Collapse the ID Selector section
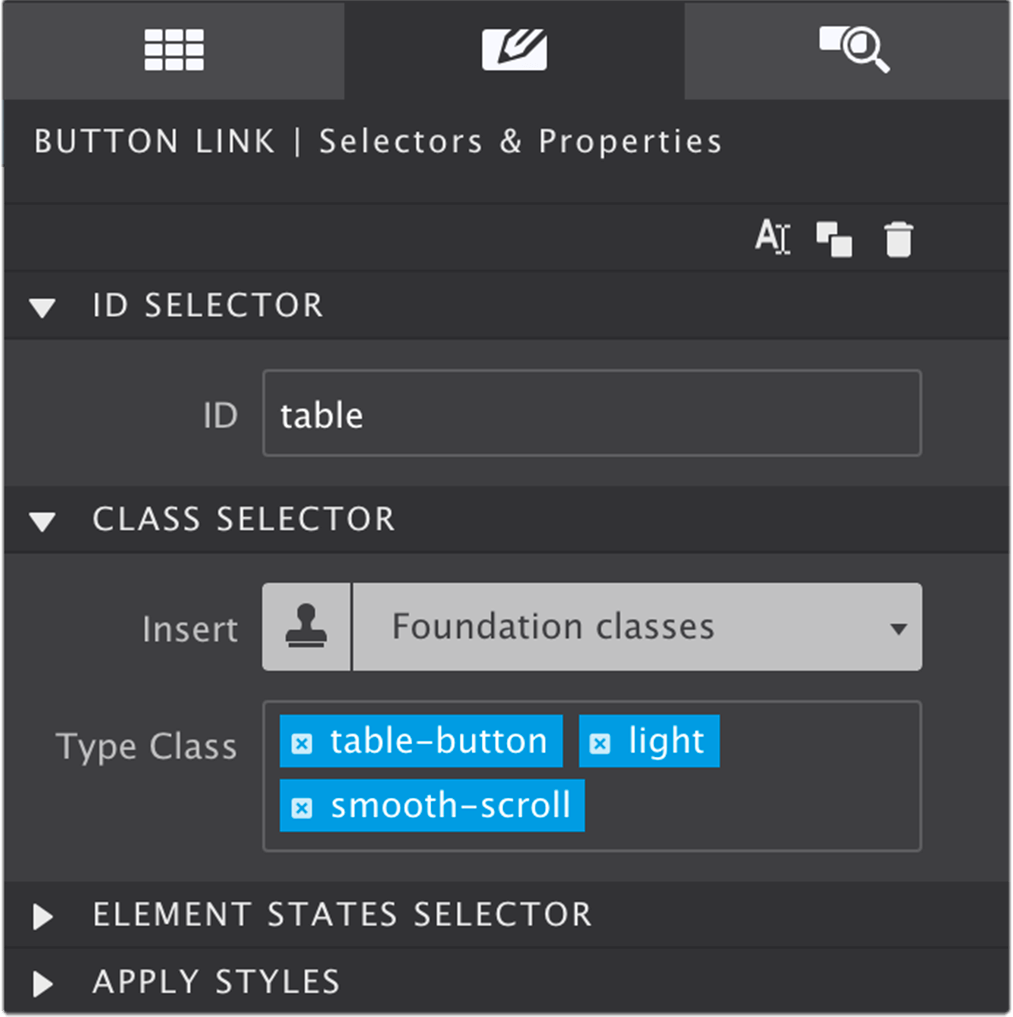The image size is (1013, 1017). point(43,307)
